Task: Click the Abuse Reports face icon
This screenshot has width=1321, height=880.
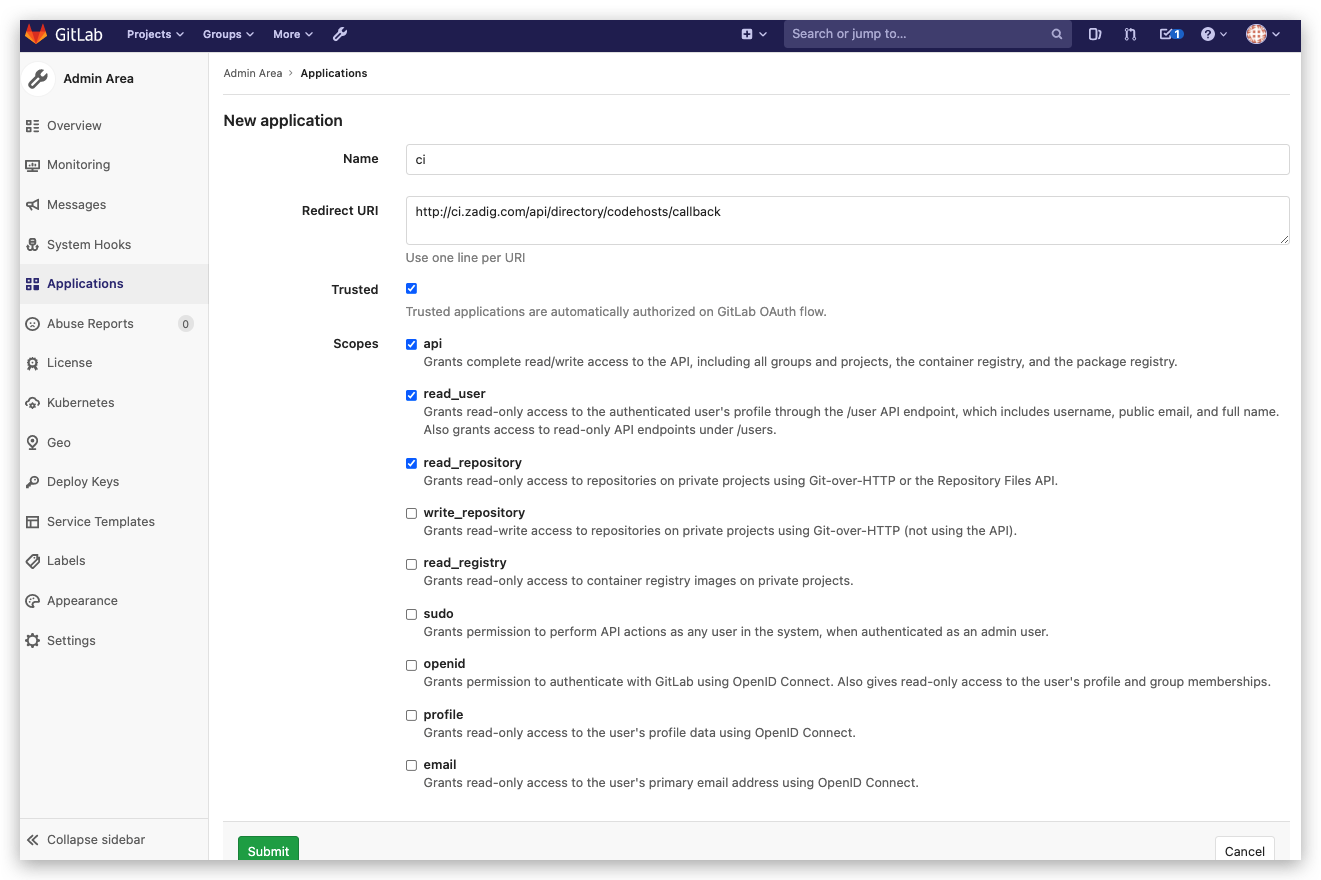Action: (x=32, y=324)
